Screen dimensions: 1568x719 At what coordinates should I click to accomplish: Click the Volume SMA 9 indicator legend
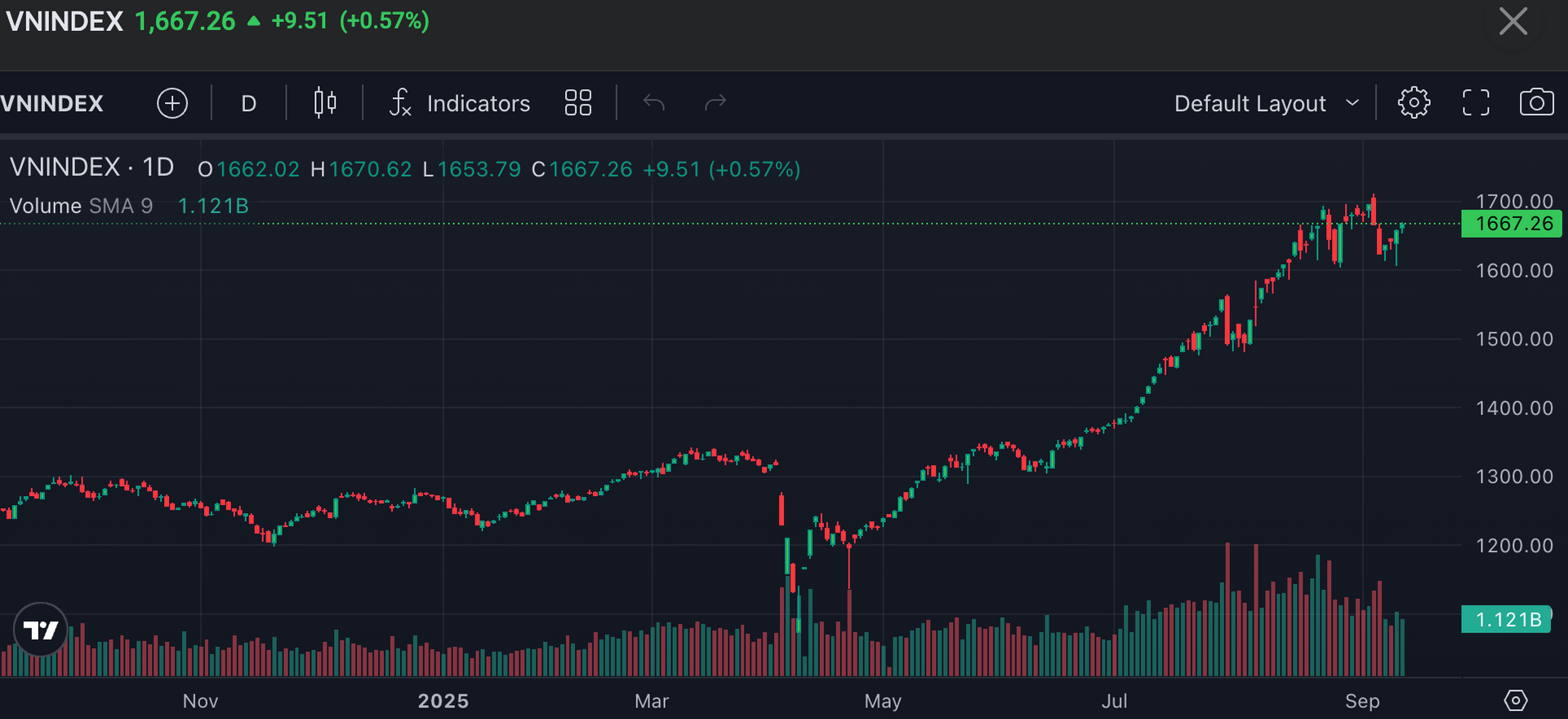coord(81,206)
